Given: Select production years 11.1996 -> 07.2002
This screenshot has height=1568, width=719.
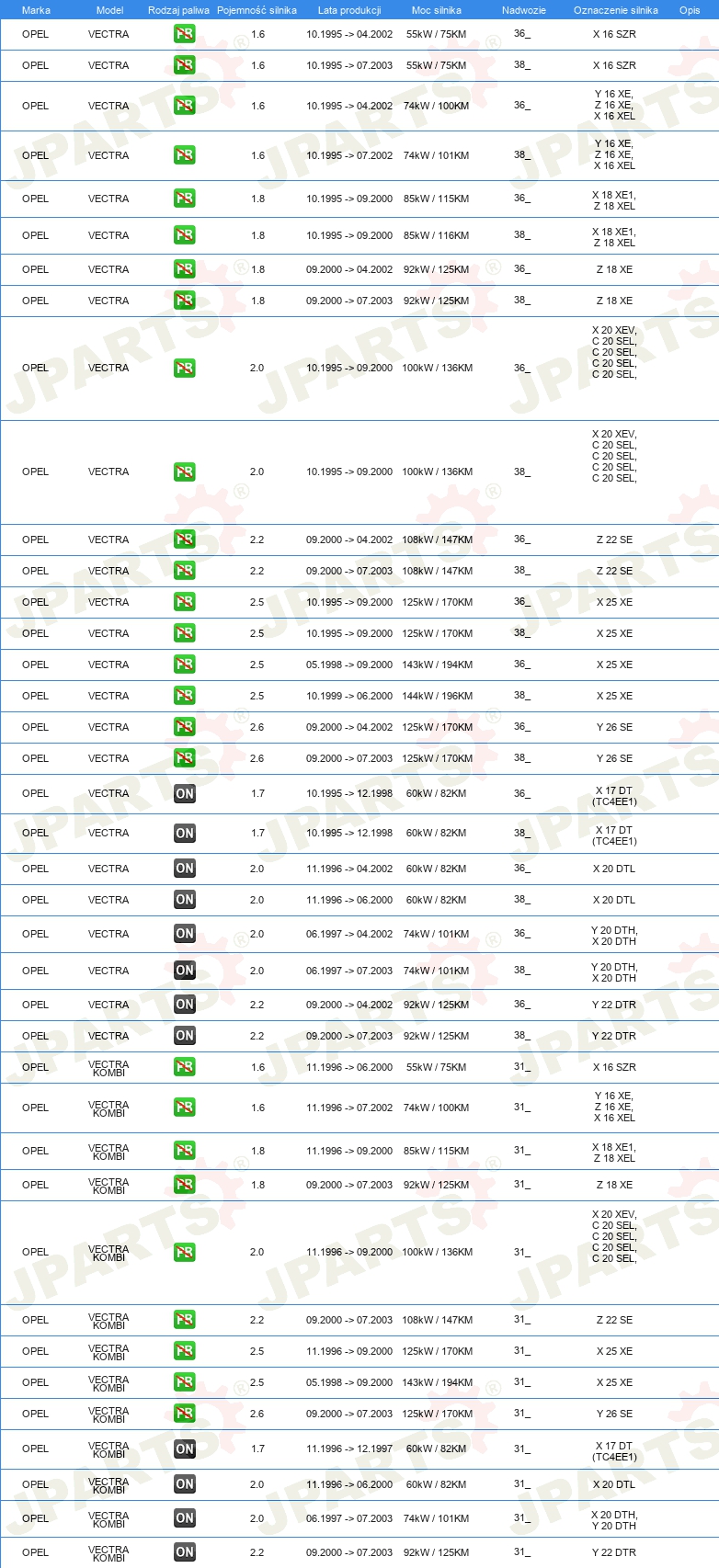Looking at the screenshot, I should (x=349, y=1108).
